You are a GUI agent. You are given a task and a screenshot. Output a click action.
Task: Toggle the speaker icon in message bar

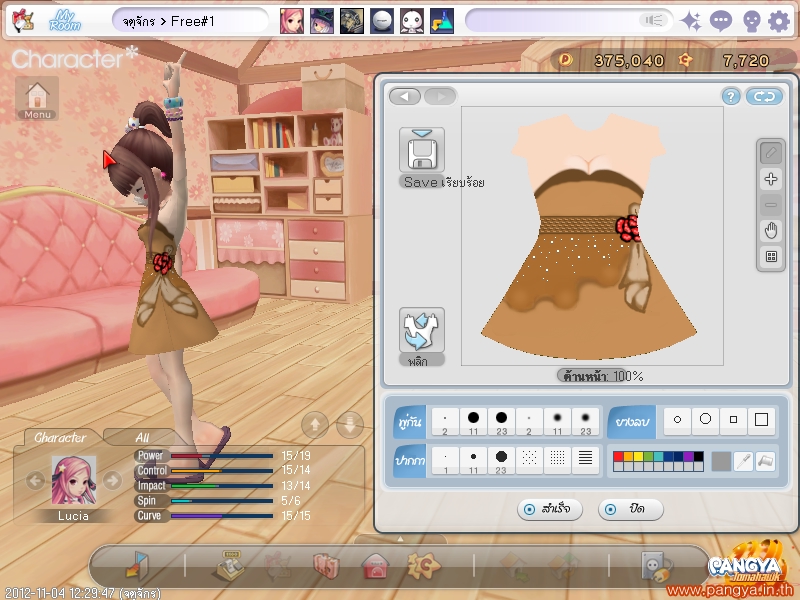coord(654,20)
